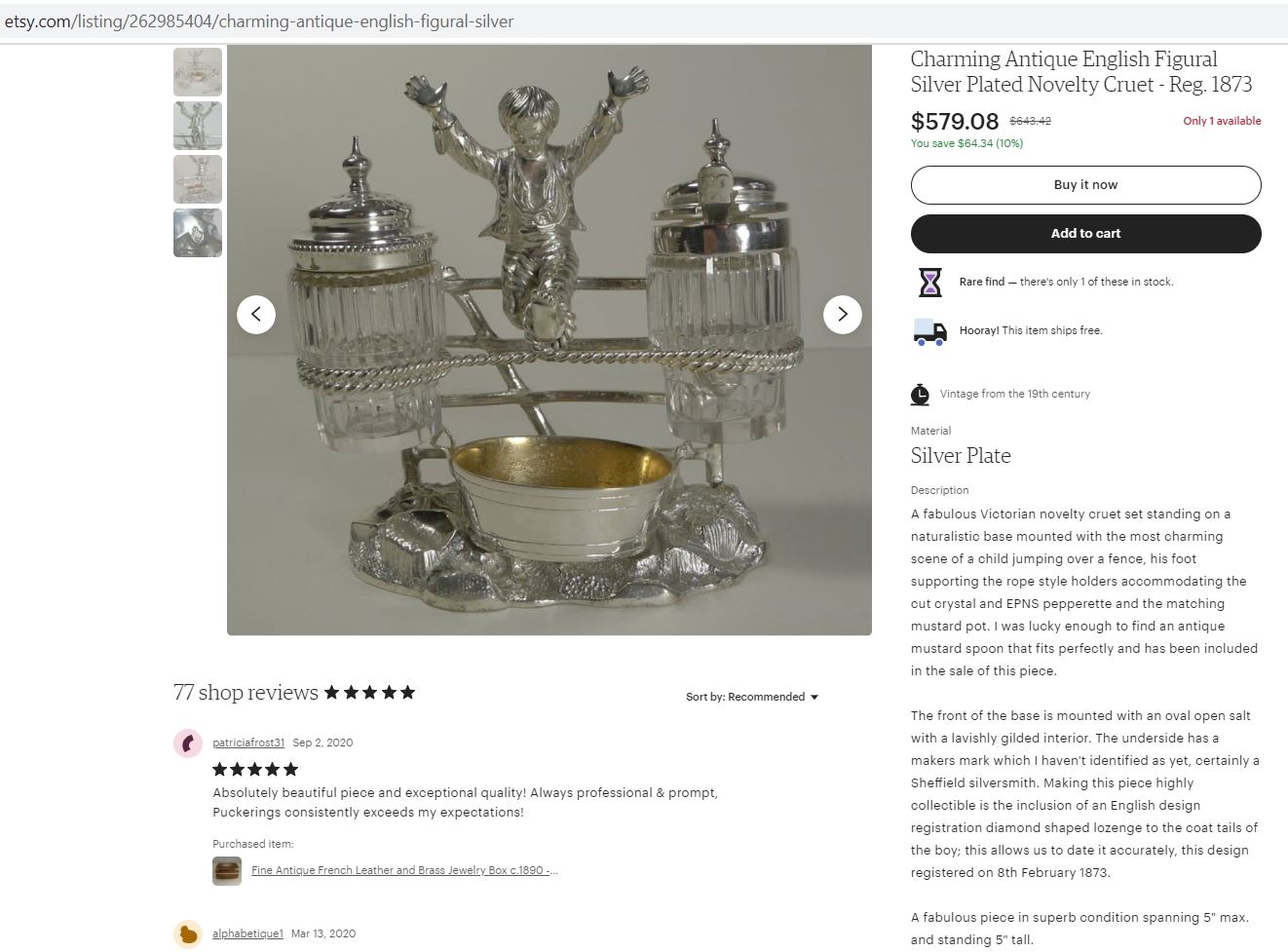This screenshot has height=952, width=1288.
Task: Open patriciafrost31 reviewer profile link
Action: [248, 743]
